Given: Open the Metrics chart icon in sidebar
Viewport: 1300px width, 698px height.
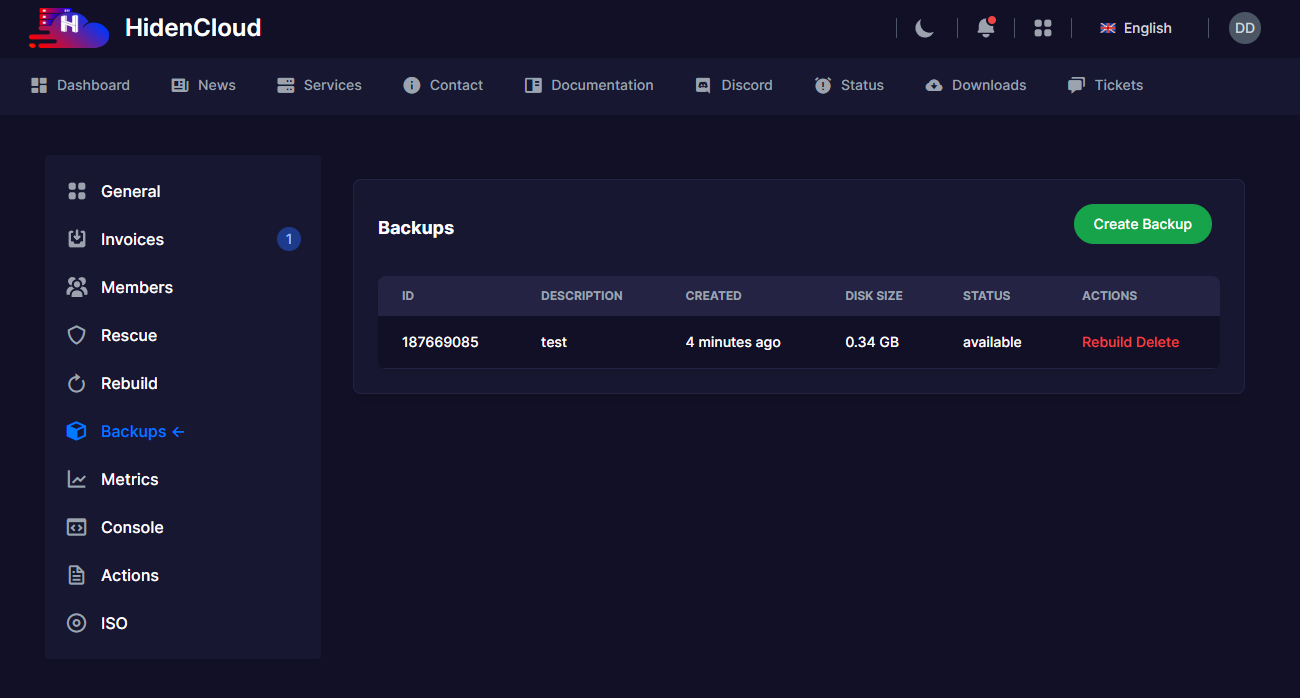Looking at the screenshot, I should [x=76, y=479].
